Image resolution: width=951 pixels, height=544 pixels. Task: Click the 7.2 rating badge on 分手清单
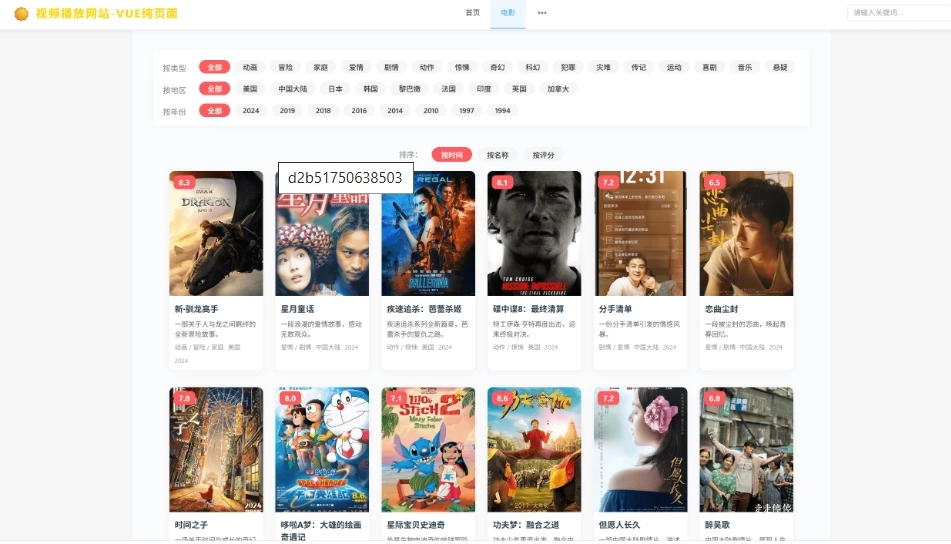pyautogui.click(x=608, y=183)
